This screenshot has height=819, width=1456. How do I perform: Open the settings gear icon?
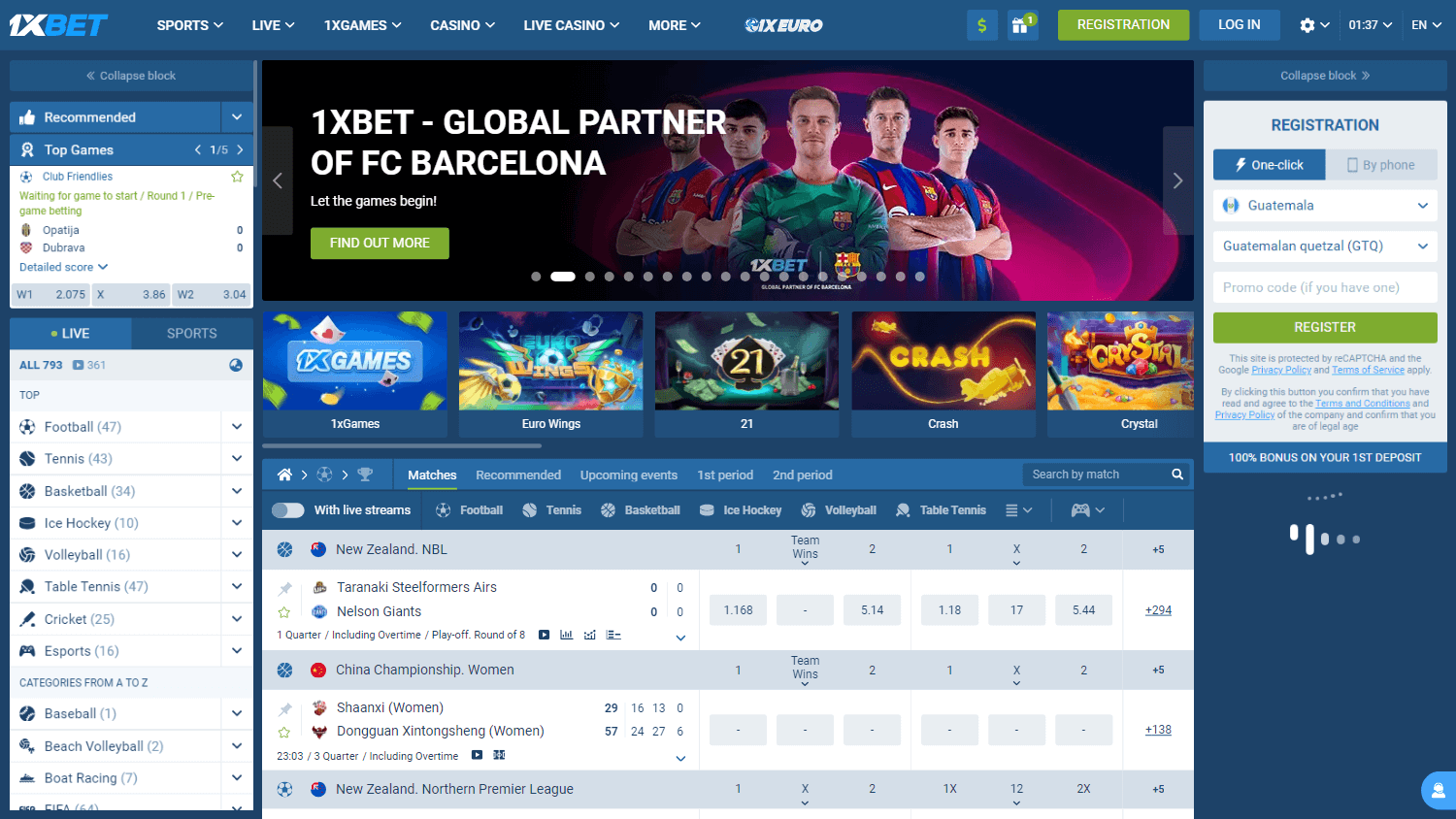coord(1307,25)
